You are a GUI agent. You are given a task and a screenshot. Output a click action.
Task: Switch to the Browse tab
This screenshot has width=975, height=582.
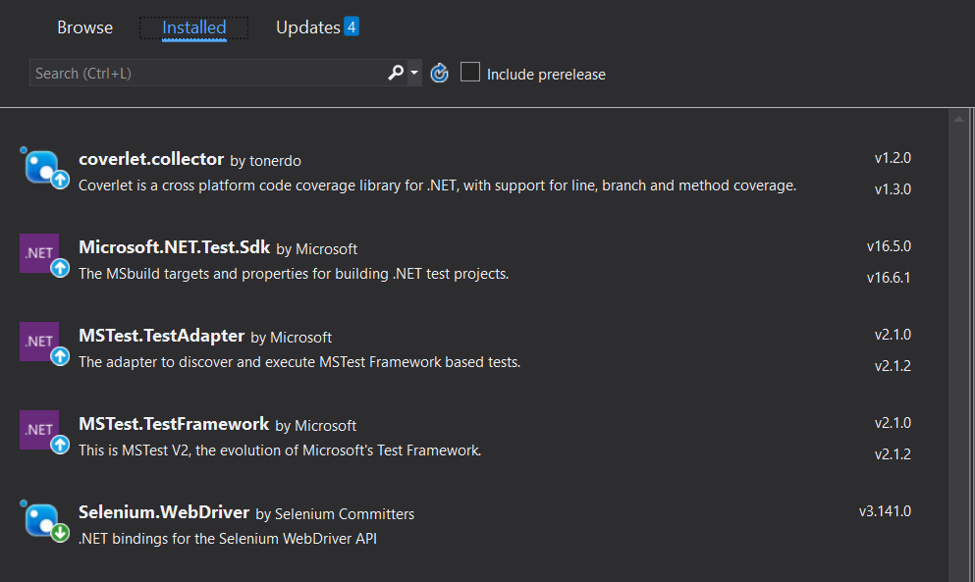tap(85, 28)
